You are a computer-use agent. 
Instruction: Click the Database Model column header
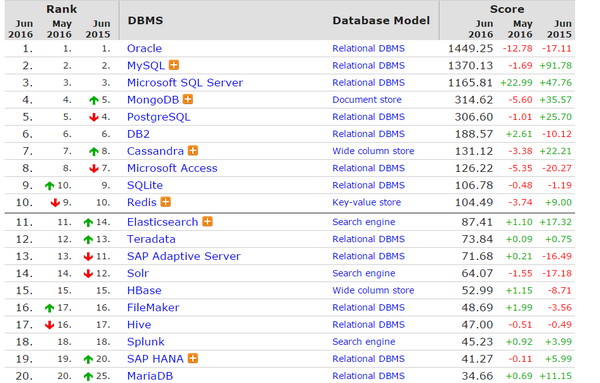[381, 20]
